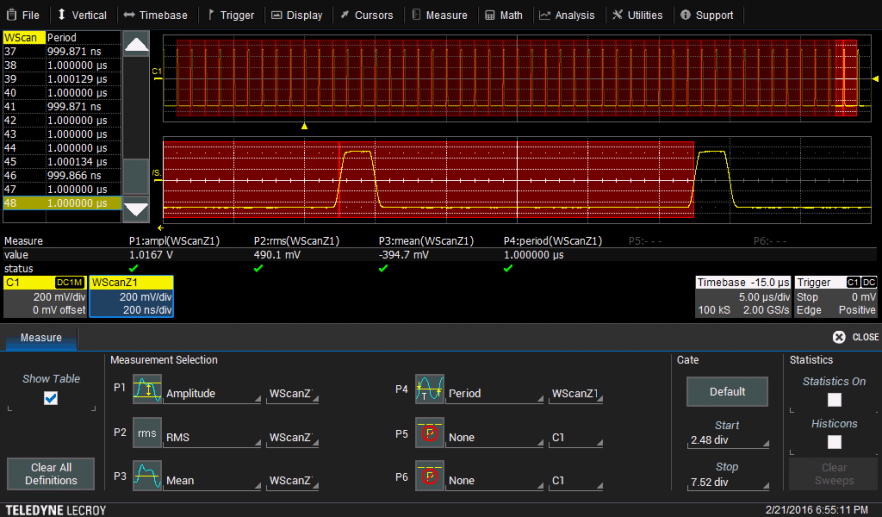Viewport: 882px width, 517px height.
Task: Click the P2 RMS measurement icon
Action: [x=147, y=433]
